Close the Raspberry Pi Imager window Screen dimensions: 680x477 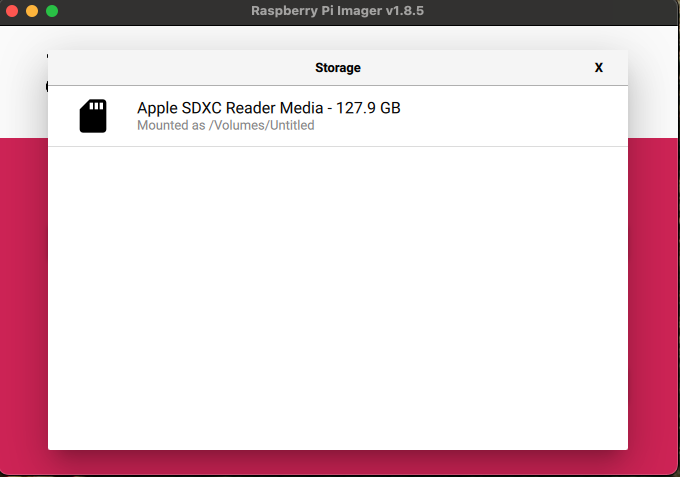coord(12,11)
